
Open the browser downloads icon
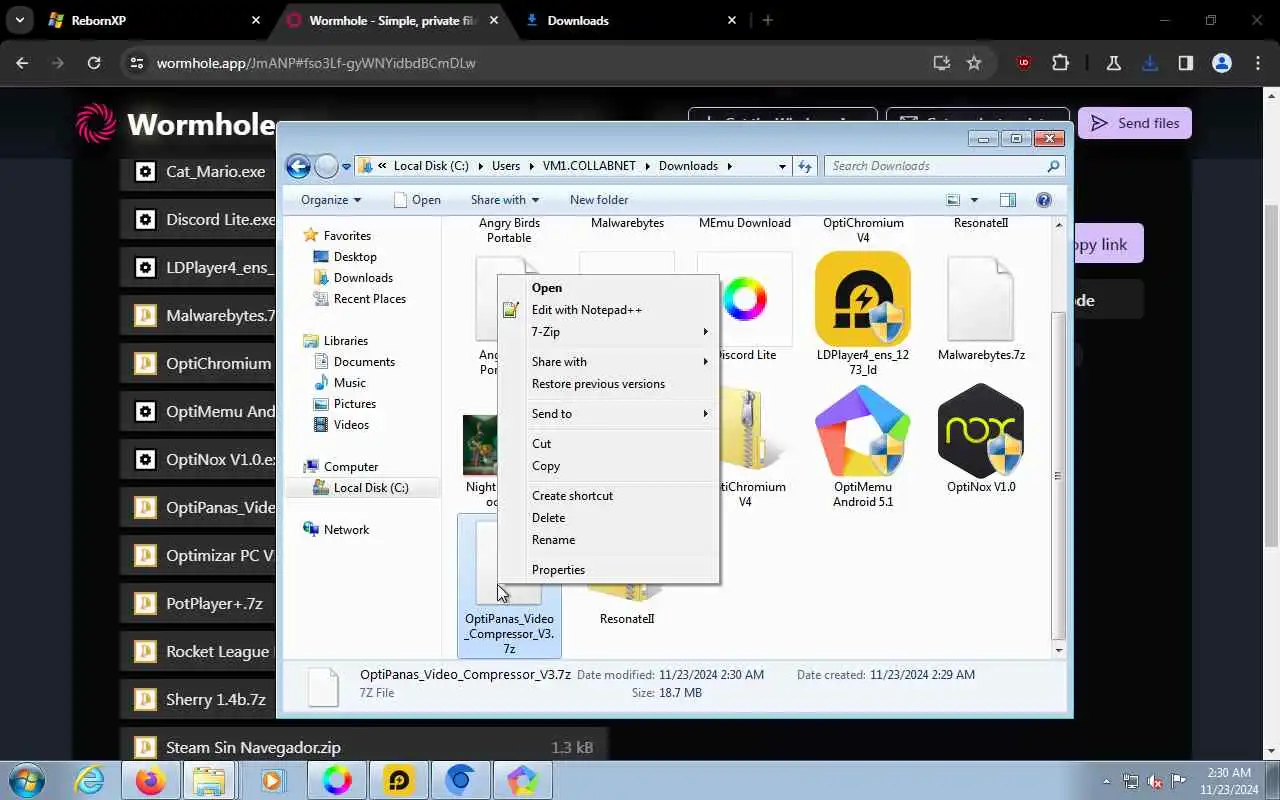pyautogui.click(x=1149, y=63)
